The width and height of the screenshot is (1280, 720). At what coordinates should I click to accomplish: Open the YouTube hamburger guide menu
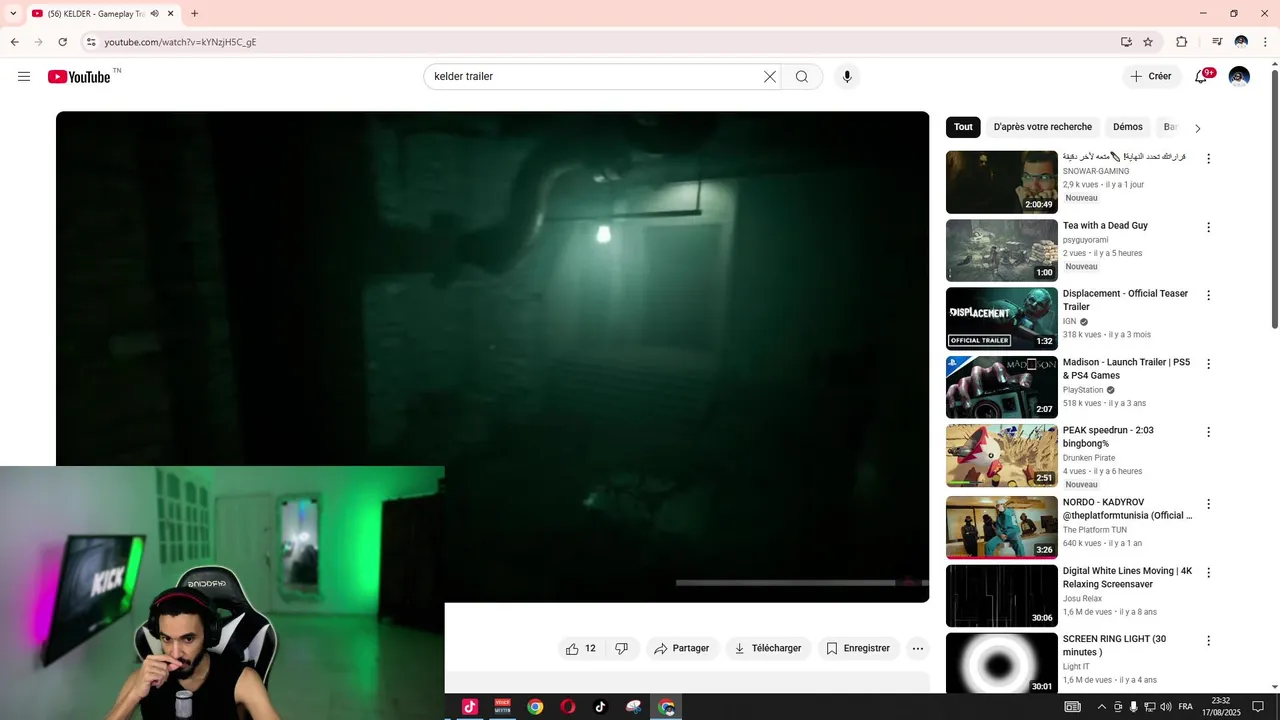pyautogui.click(x=24, y=77)
